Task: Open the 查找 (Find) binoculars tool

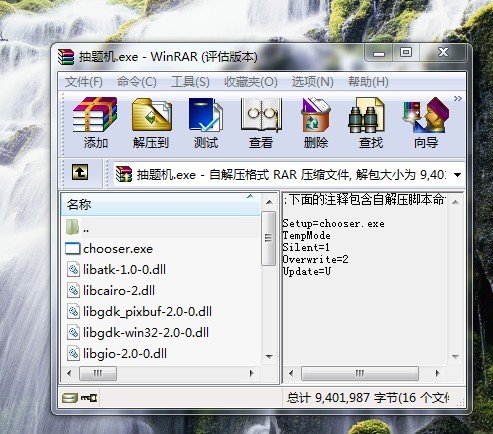Action: (x=370, y=123)
